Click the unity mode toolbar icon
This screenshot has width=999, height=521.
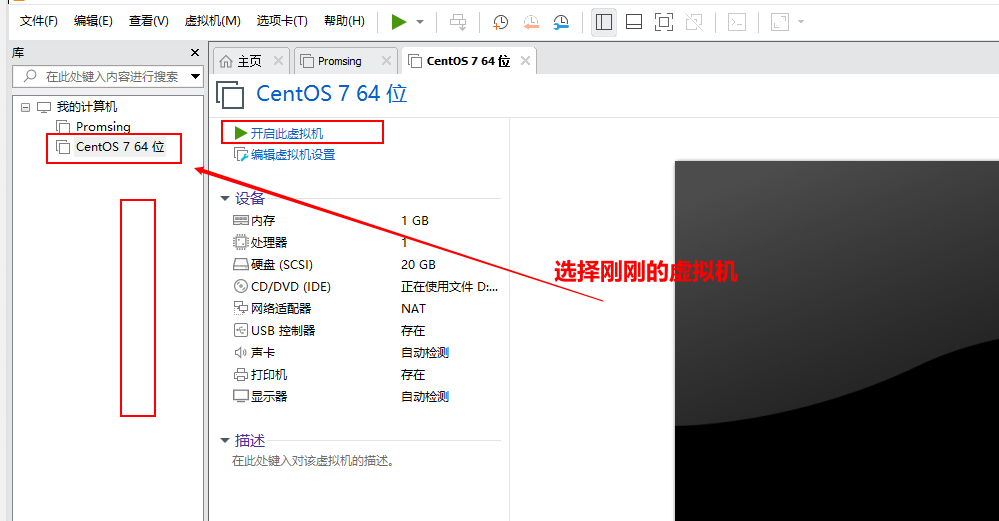tap(694, 22)
